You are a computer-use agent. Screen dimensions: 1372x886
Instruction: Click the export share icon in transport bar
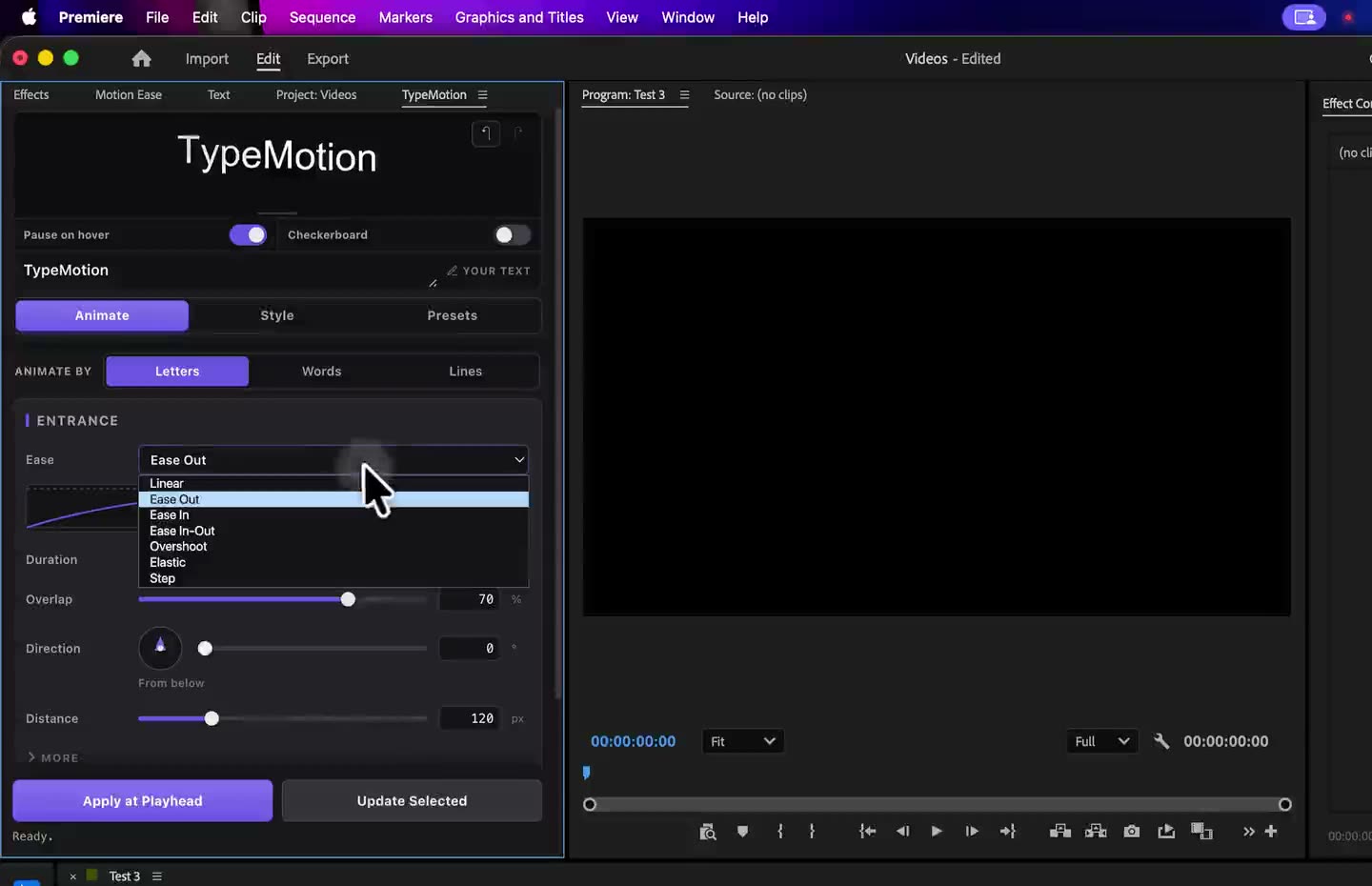pyautogui.click(x=1166, y=832)
